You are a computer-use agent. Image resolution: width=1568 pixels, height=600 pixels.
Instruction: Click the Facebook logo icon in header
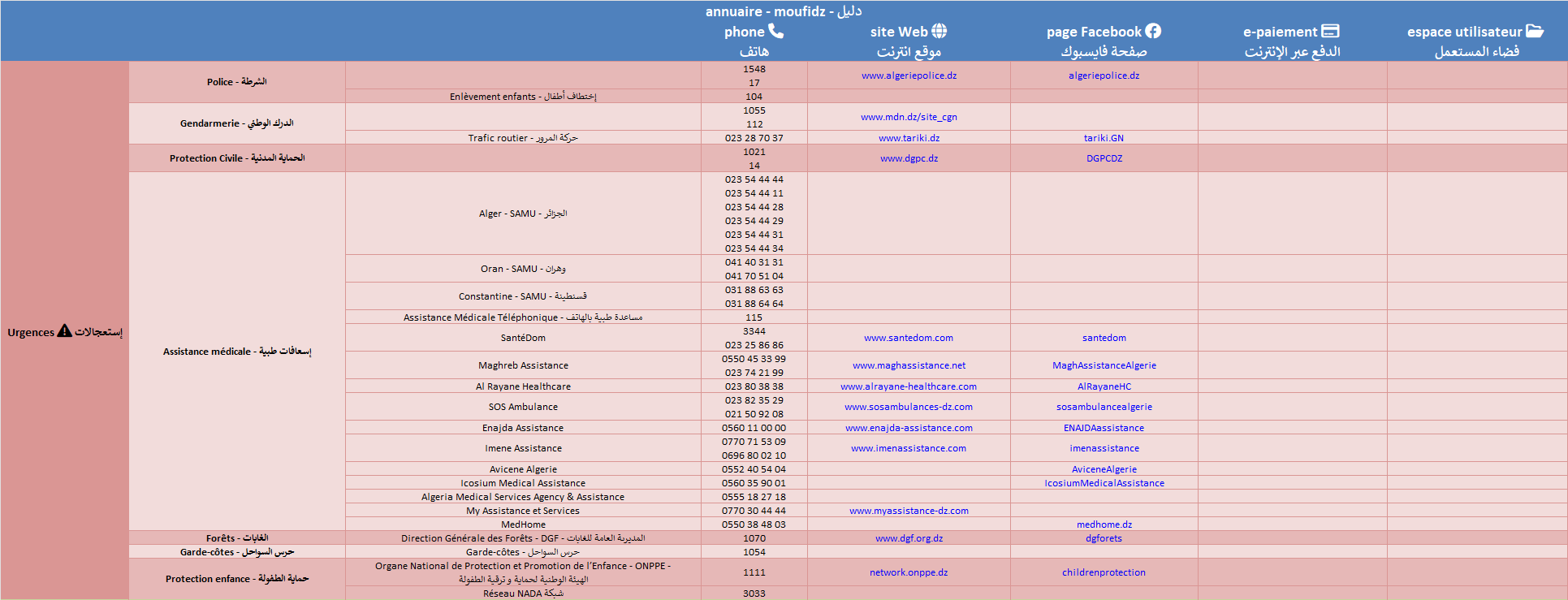tap(1153, 31)
